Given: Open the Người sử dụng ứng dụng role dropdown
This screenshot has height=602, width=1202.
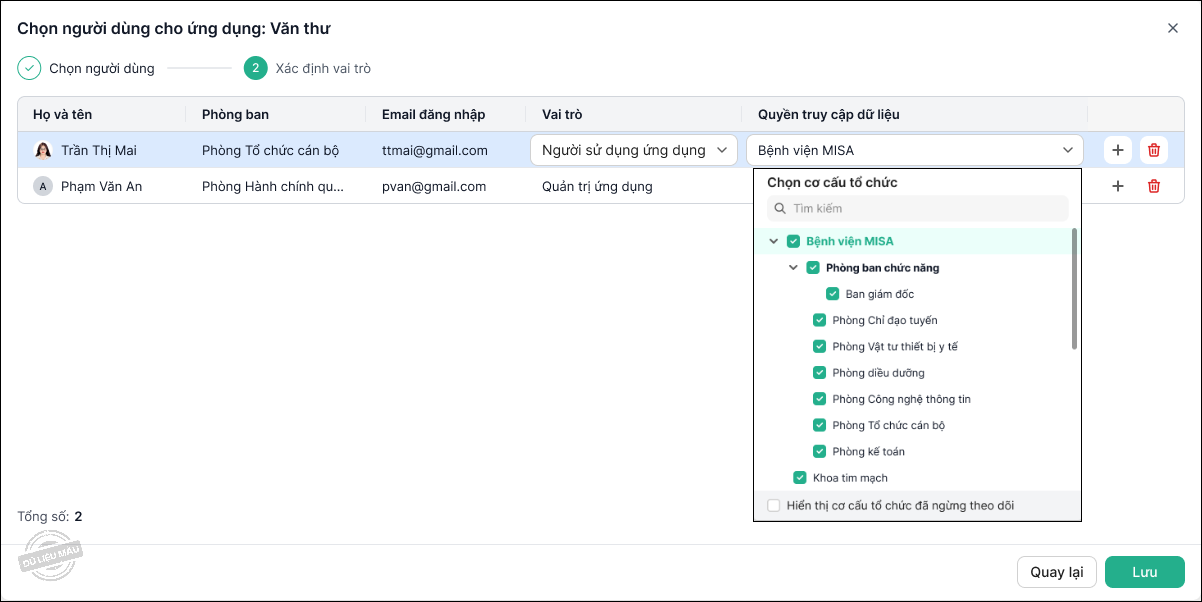Looking at the screenshot, I should (x=634, y=150).
